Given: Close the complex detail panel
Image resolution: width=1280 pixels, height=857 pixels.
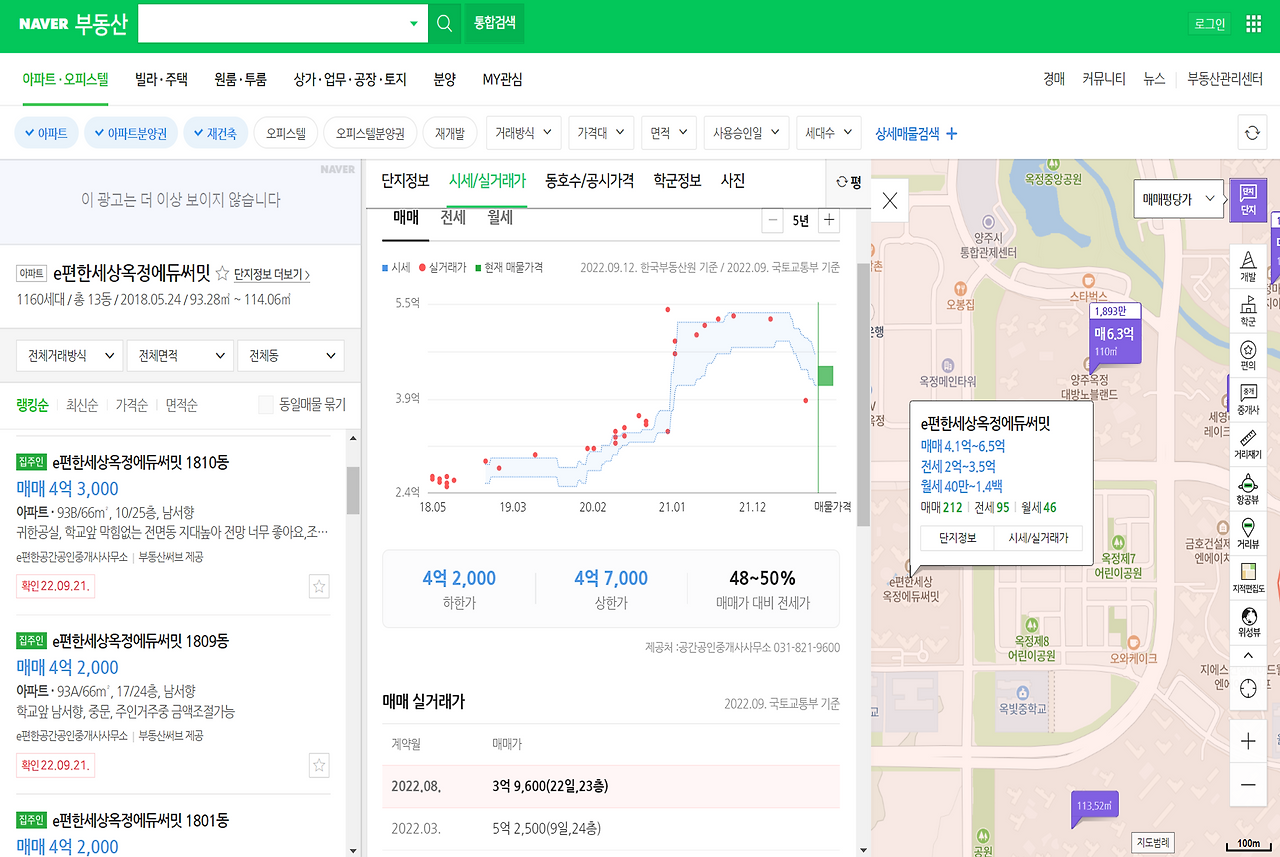Looking at the screenshot, I should (x=890, y=200).
